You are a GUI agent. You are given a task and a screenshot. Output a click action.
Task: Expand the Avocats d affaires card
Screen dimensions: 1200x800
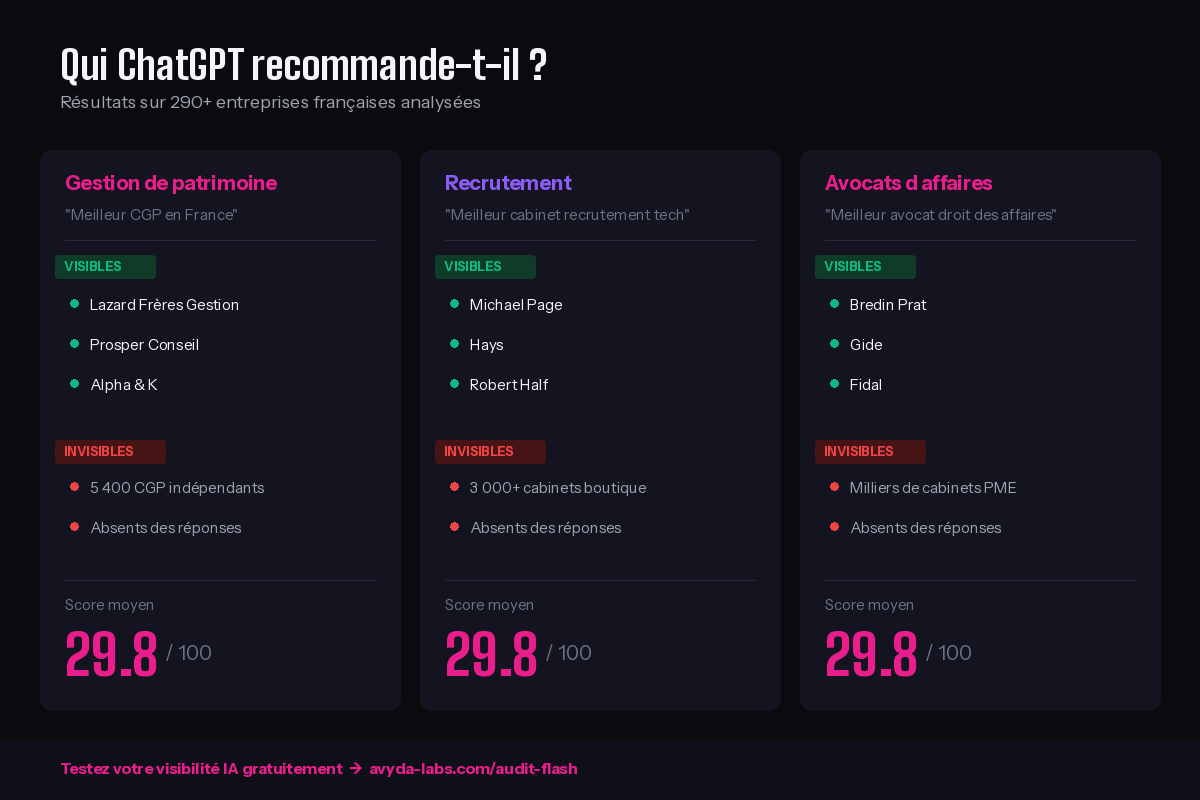coord(980,430)
